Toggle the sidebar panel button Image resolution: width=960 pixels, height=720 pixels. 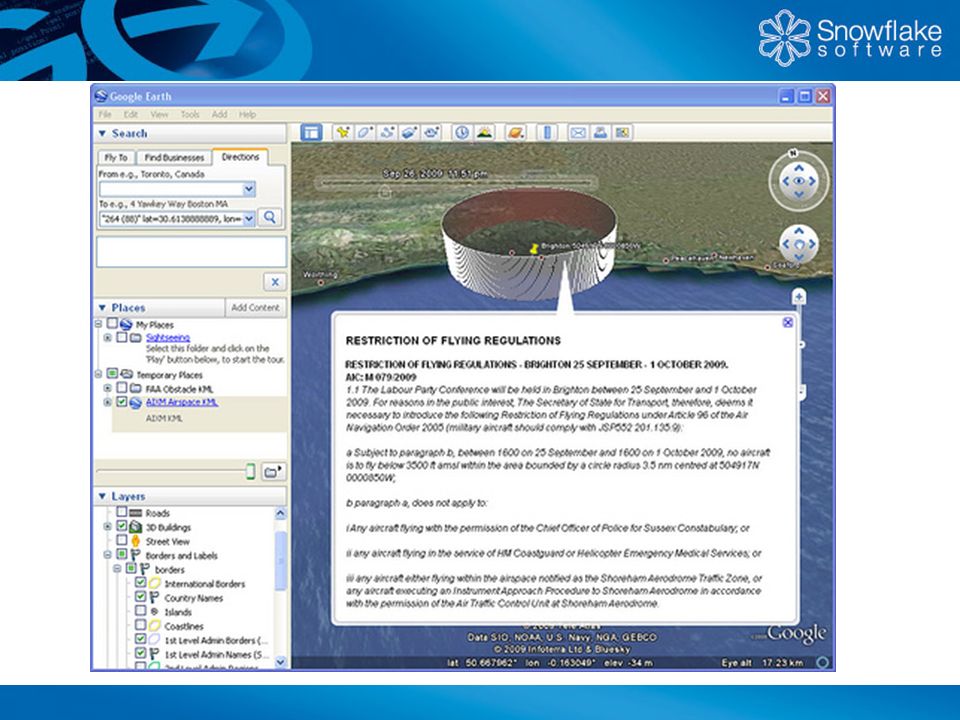(x=311, y=132)
